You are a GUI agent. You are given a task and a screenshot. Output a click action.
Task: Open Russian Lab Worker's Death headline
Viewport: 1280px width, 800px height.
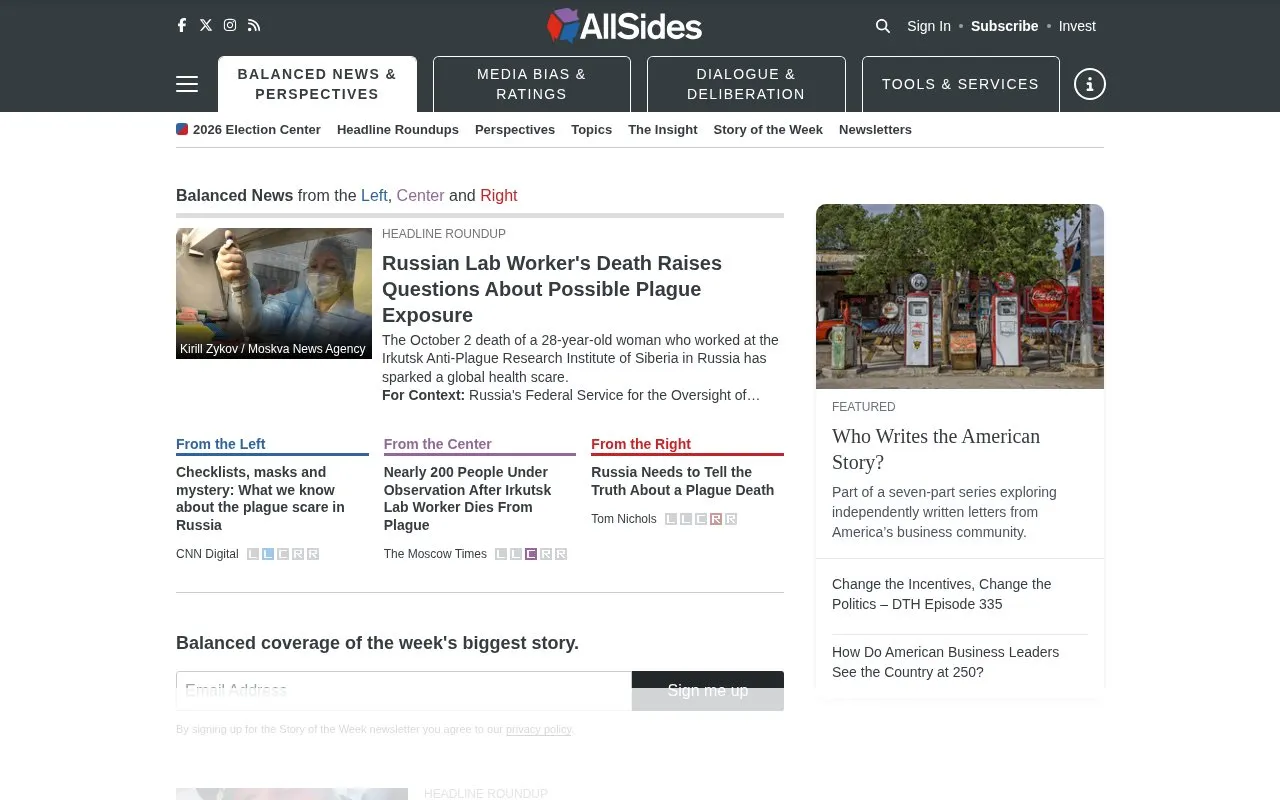tap(552, 289)
